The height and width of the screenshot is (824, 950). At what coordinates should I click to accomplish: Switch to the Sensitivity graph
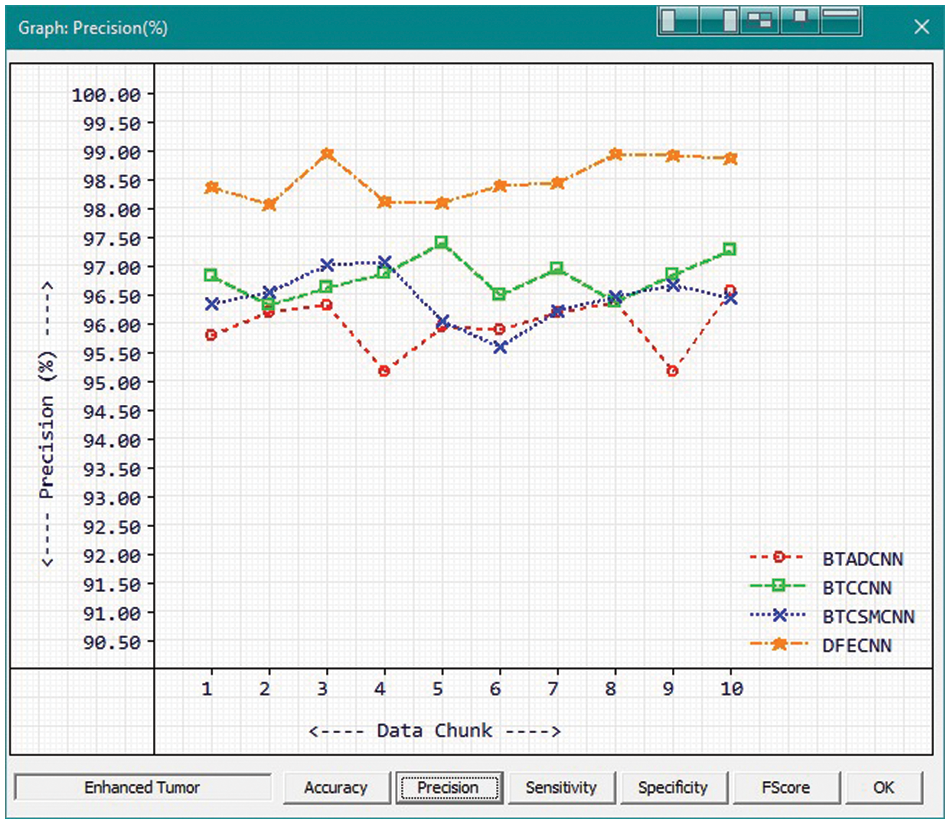tap(561, 788)
